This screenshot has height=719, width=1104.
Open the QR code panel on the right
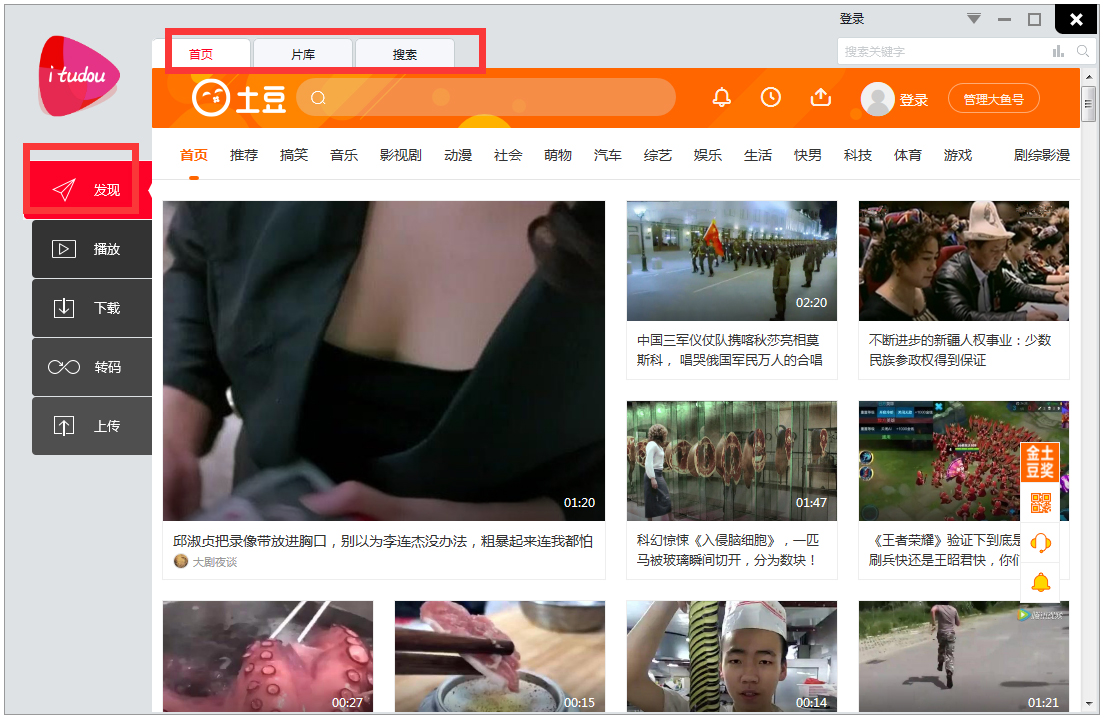click(1040, 504)
